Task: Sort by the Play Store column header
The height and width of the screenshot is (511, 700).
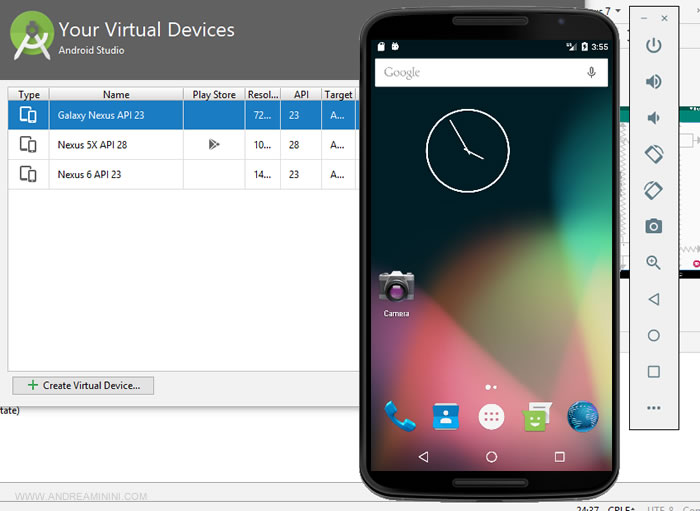Action: 214,95
